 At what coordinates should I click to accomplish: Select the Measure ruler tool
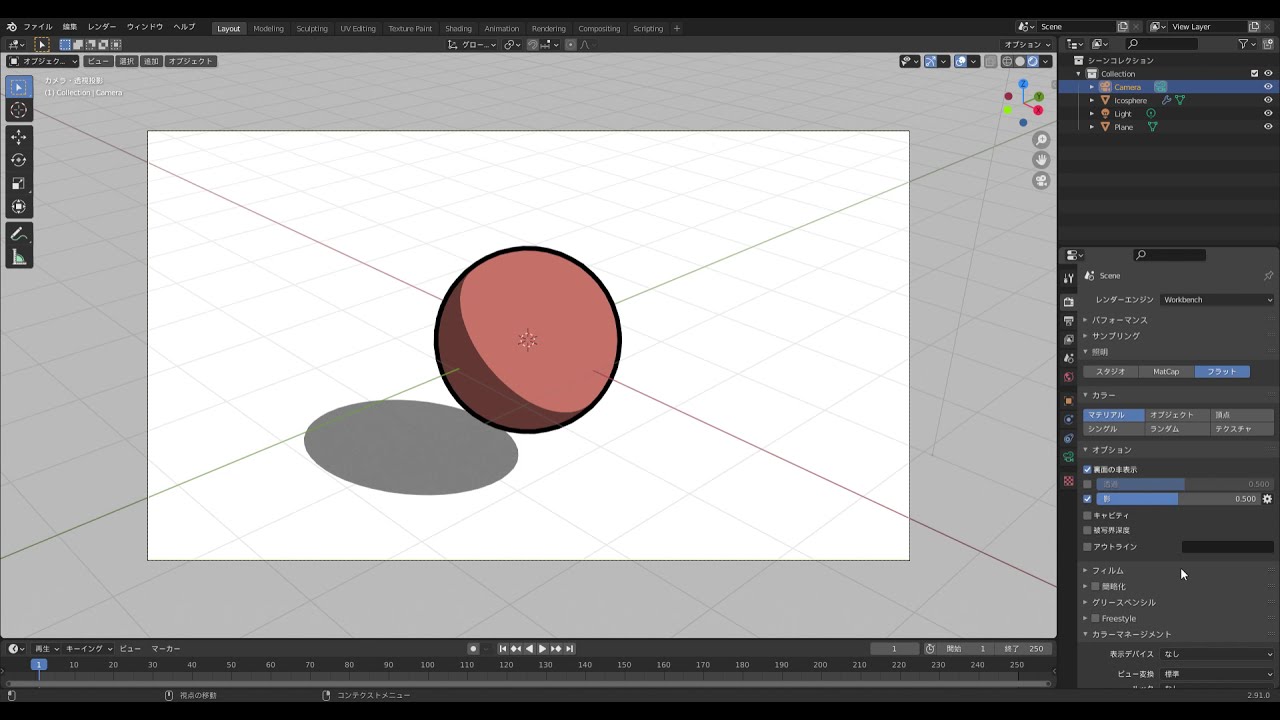tap(18, 257)
